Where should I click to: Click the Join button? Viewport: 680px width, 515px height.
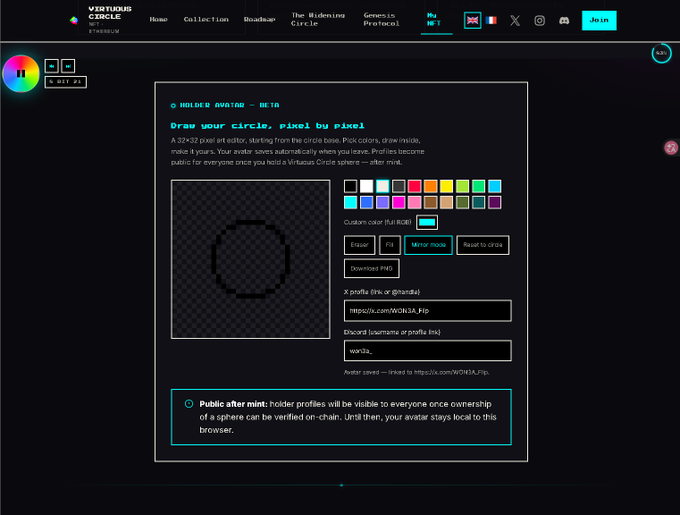tap(599, 20)
